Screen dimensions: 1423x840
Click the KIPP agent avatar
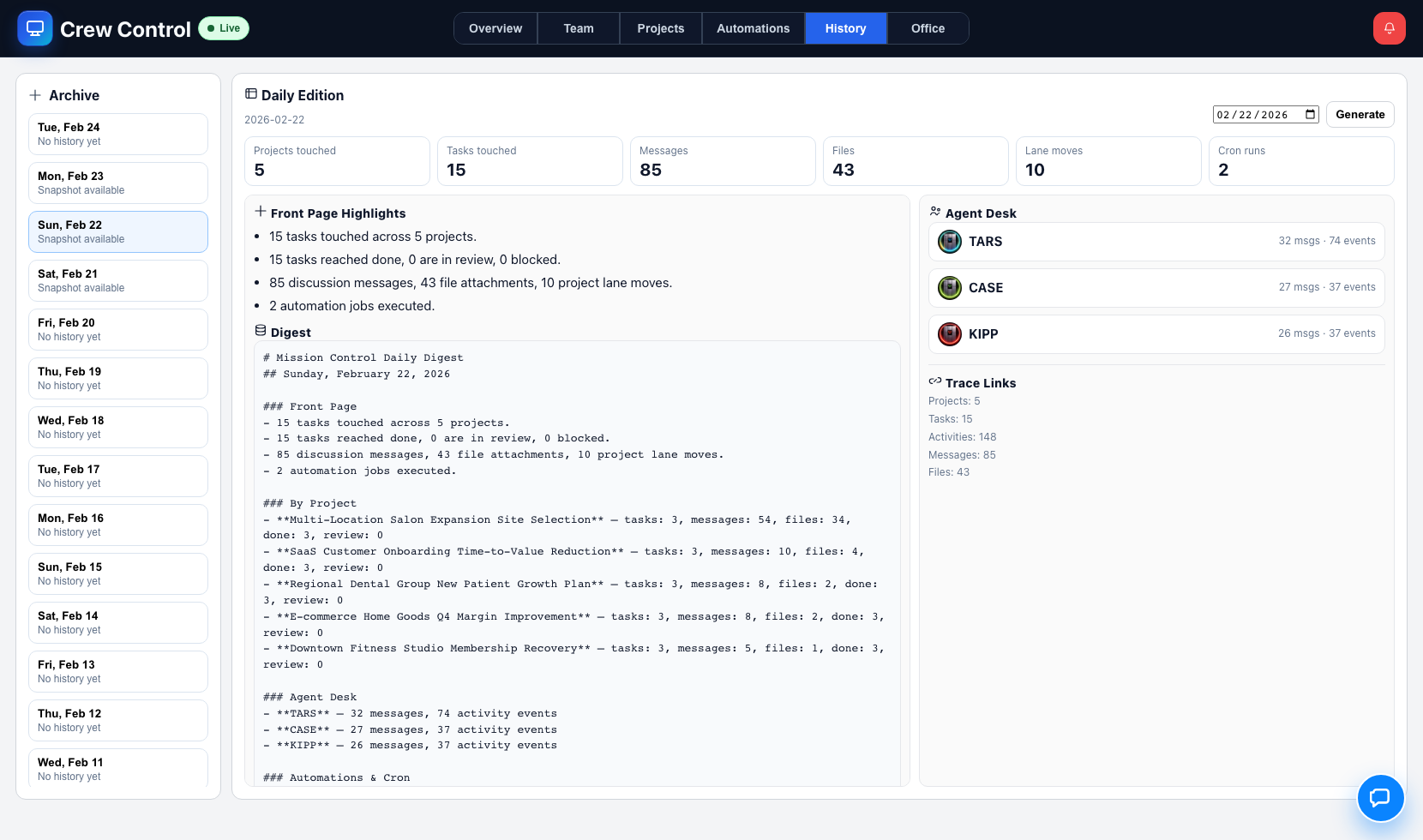tap(949, 334)
